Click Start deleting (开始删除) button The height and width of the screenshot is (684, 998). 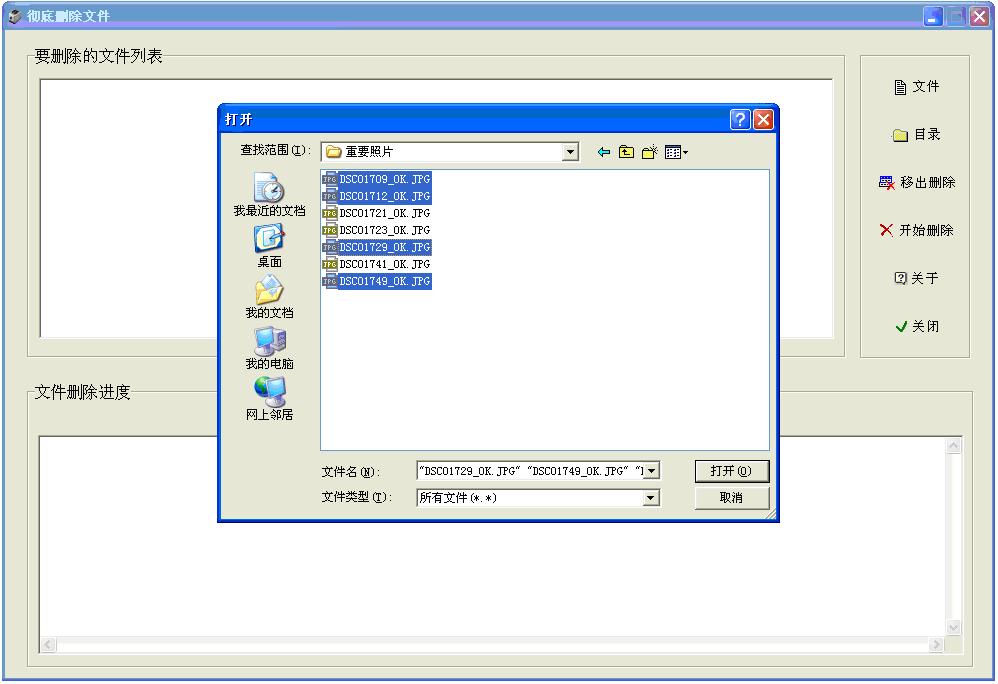[917, 230]
